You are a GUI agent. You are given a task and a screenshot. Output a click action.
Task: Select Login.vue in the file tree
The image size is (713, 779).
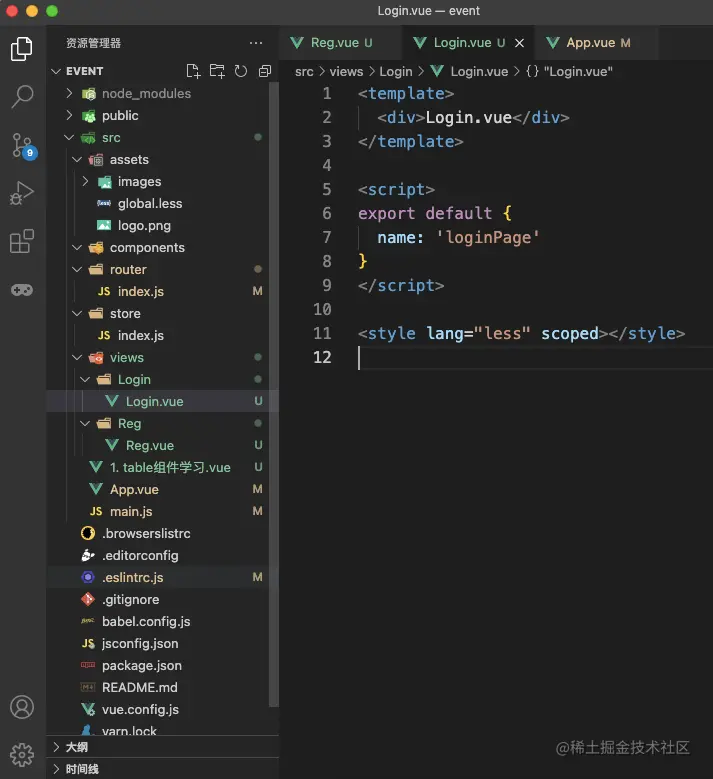coord(158,401)
